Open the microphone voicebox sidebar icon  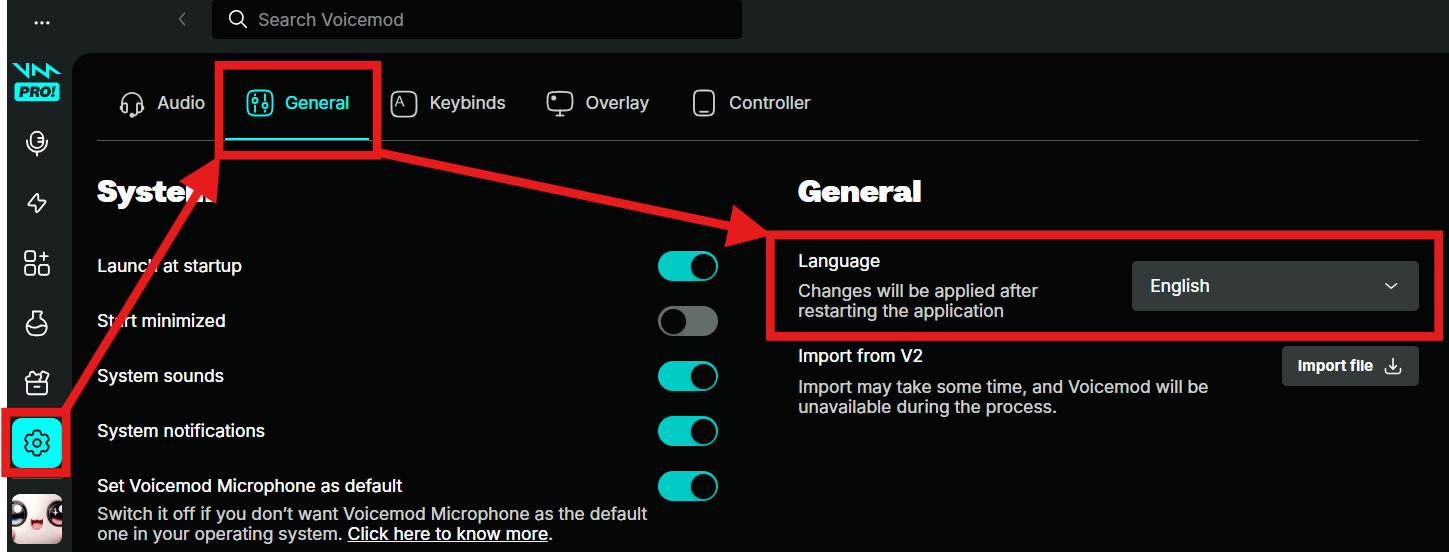click(x=37, y=143)
